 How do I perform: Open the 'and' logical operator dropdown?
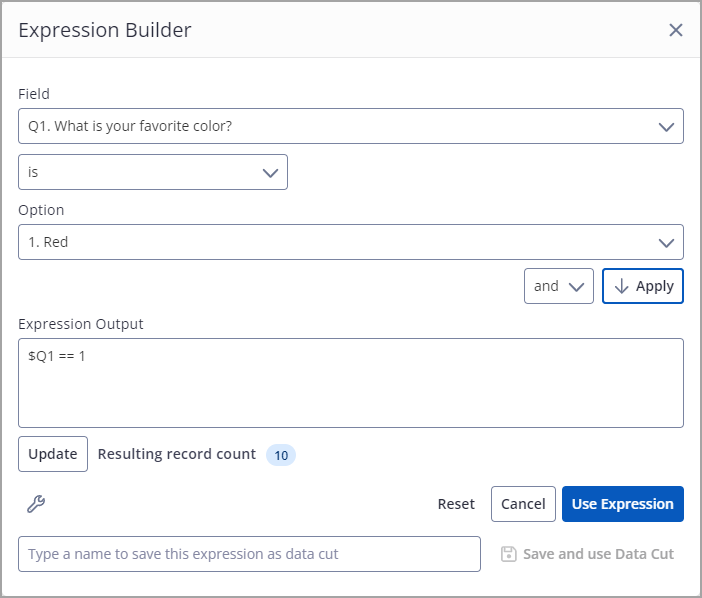559,286
